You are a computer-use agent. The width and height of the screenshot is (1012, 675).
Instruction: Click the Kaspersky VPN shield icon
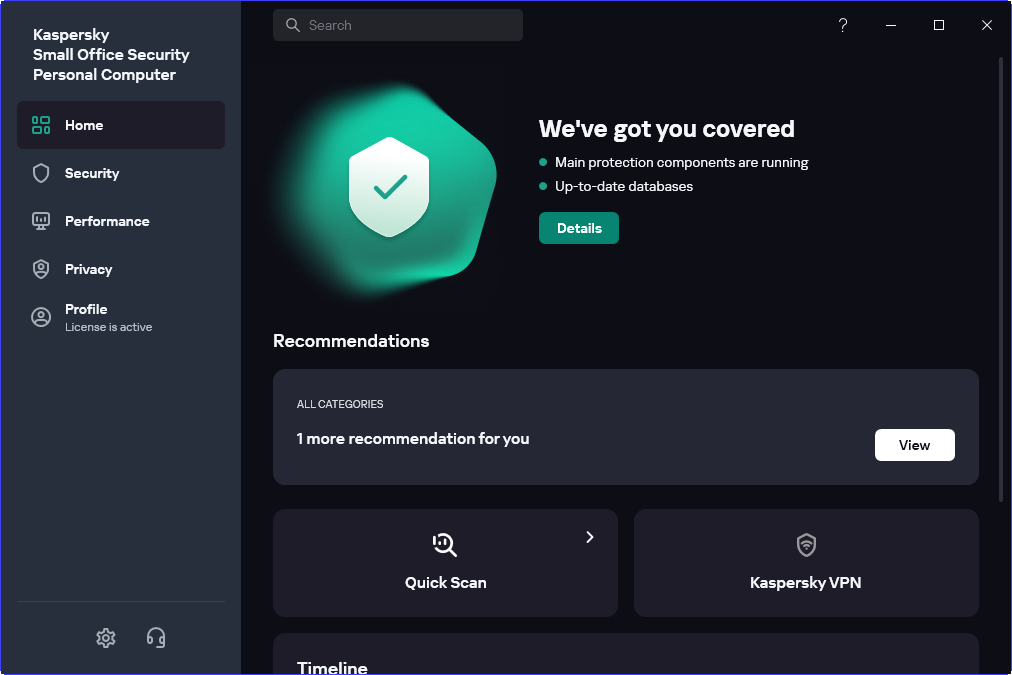coord(806,544)
